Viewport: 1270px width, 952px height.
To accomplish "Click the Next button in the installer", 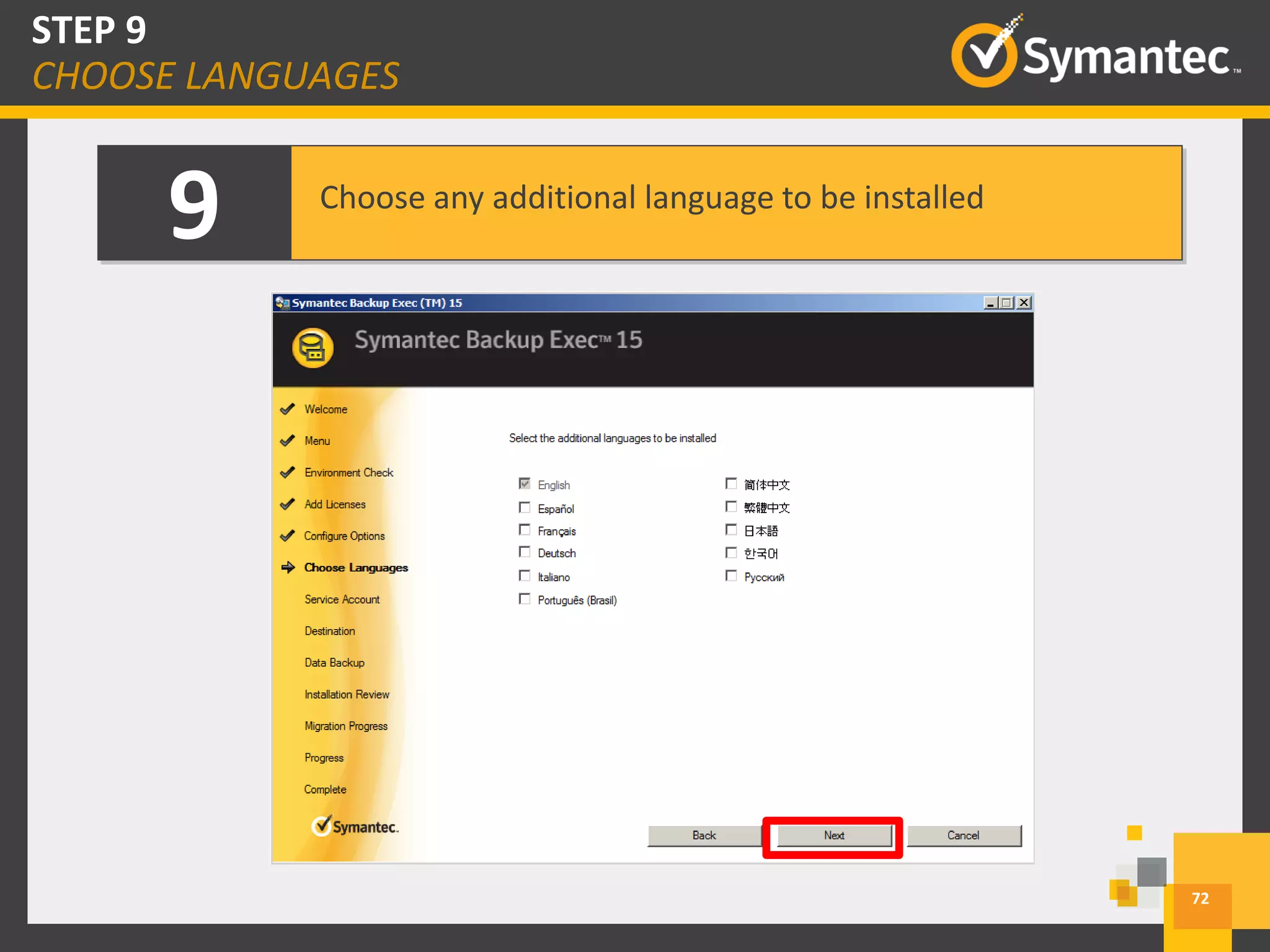I will point(834,835).
